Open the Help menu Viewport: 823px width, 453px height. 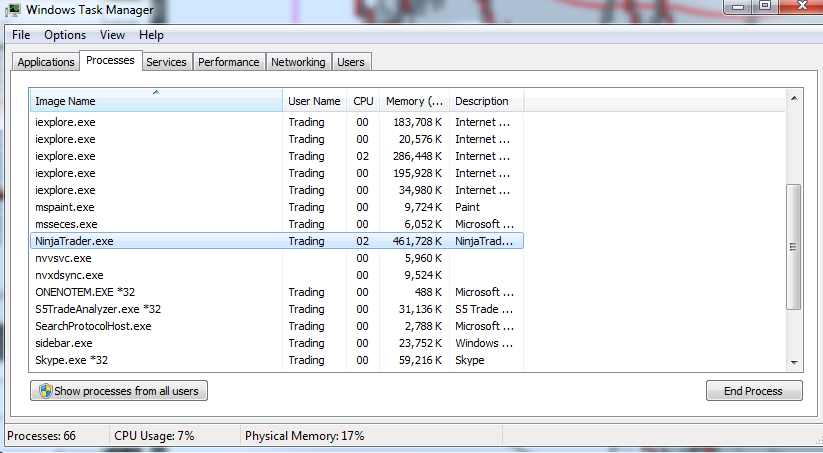(x=151, y=35)
